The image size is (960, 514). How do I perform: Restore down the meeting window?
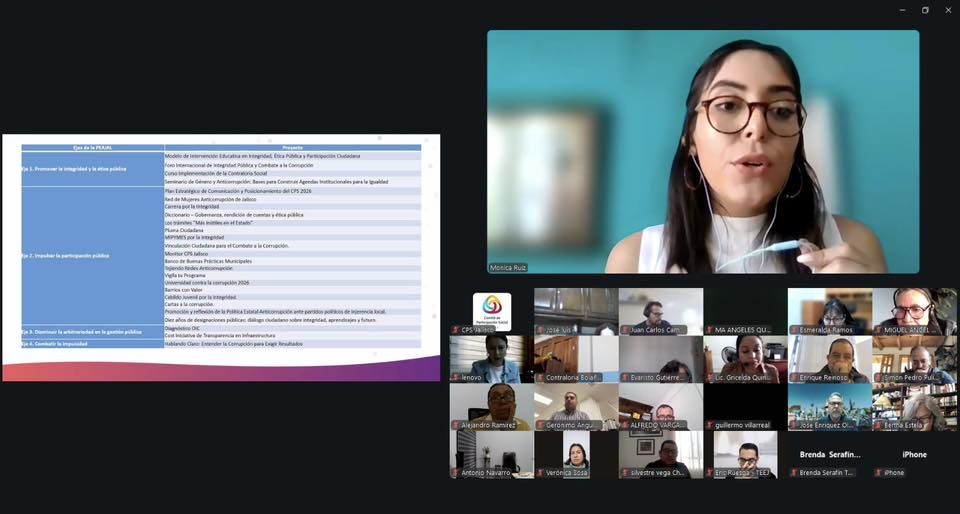925,10
